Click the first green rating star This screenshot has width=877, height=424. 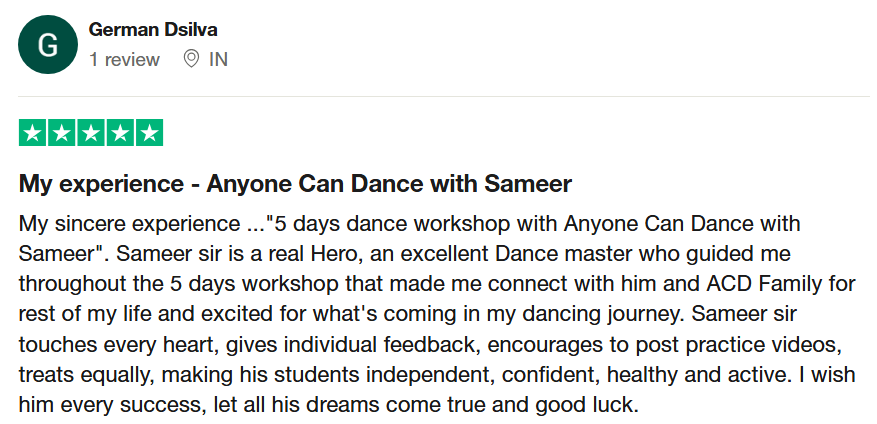(33, 133)
